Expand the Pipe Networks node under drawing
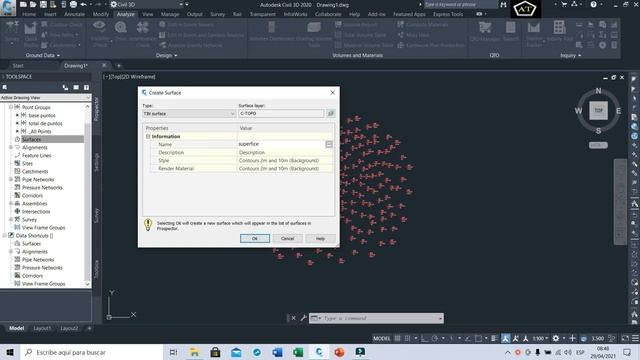The height and width of the screenshot is (360, 640). [11, 179]
